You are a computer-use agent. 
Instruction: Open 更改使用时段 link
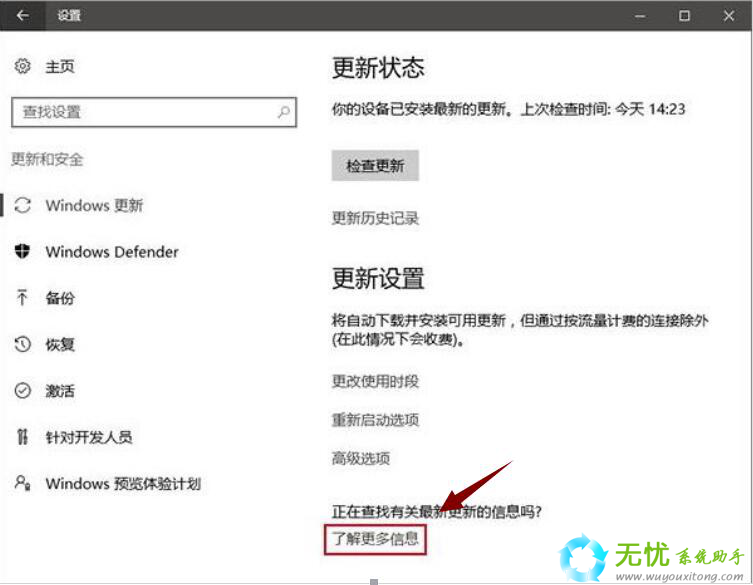pos(375,381)
